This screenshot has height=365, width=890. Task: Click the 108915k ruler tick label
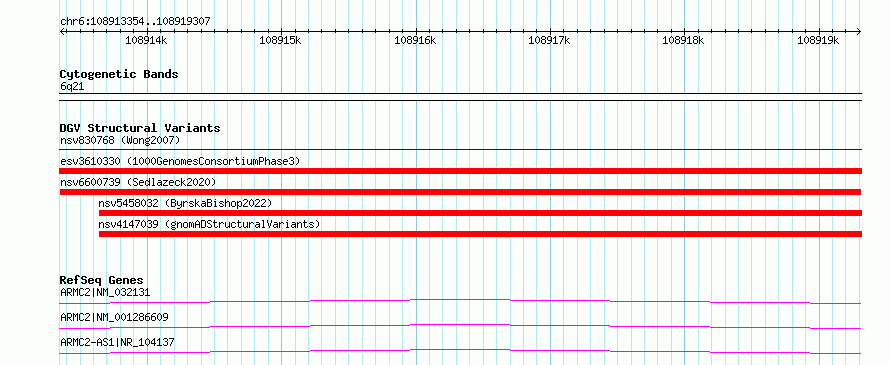point(280,40)
